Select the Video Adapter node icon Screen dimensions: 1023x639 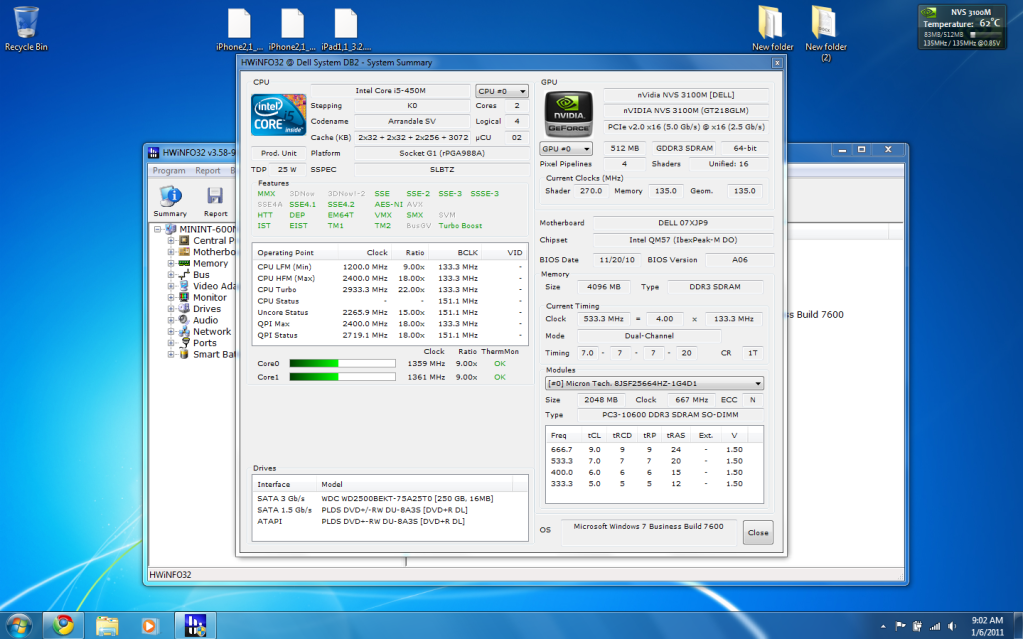pos(185,286)
